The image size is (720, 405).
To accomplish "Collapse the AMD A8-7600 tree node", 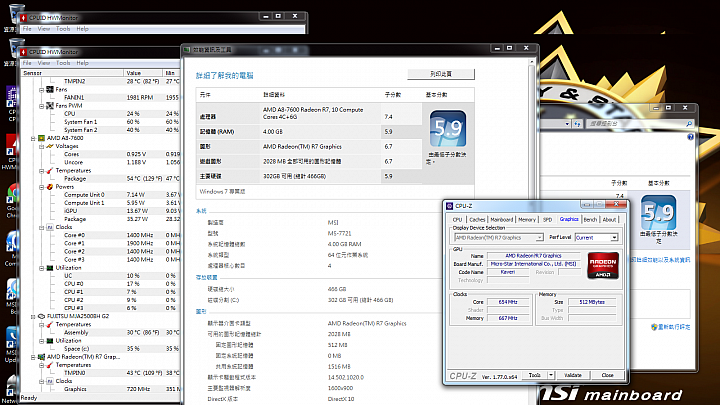I will [x=33, y=138].
